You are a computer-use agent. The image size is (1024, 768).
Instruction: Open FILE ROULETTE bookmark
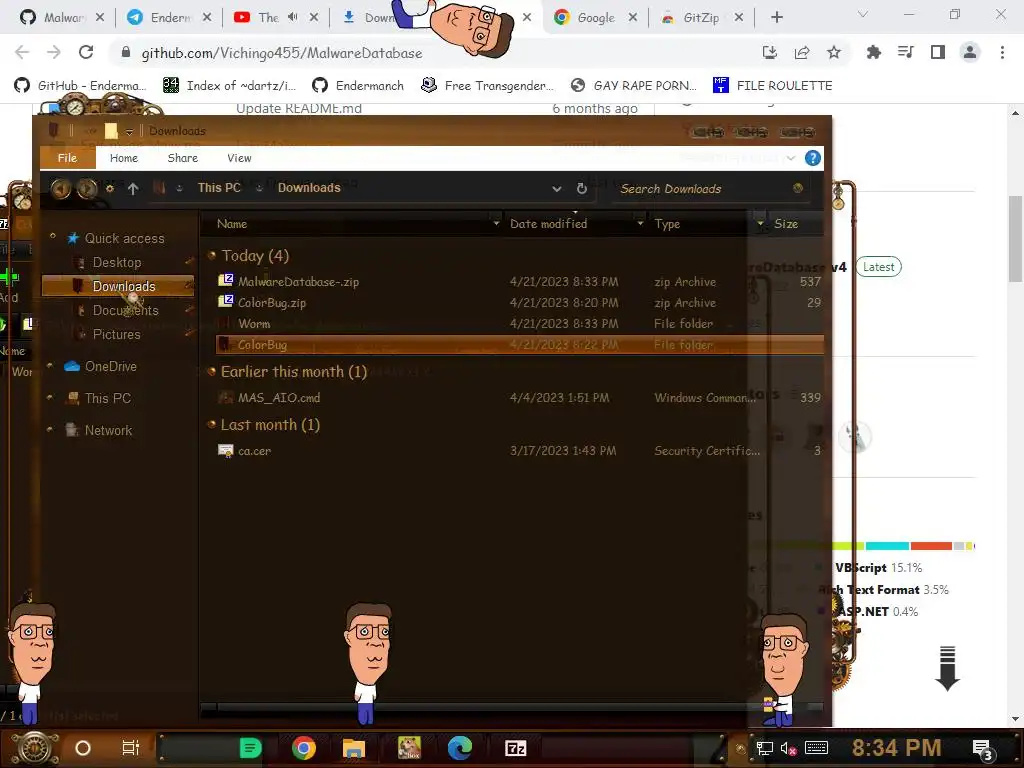click(x=773, y=86)
